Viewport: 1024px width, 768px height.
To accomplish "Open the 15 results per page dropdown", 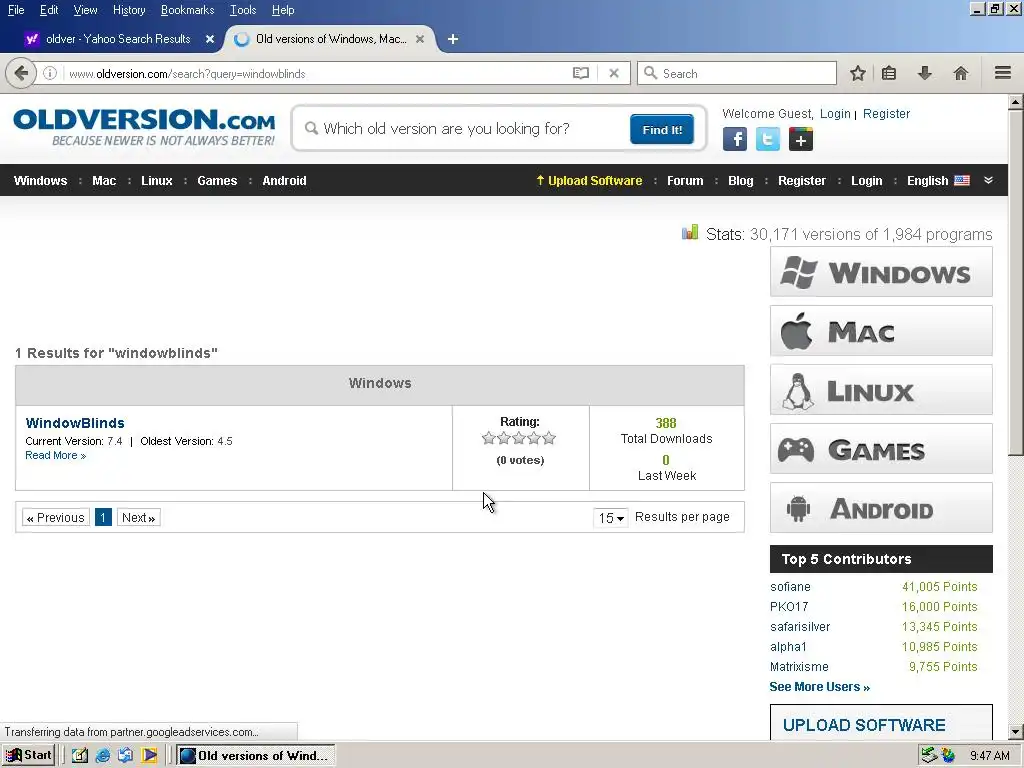I will [611, 518].
